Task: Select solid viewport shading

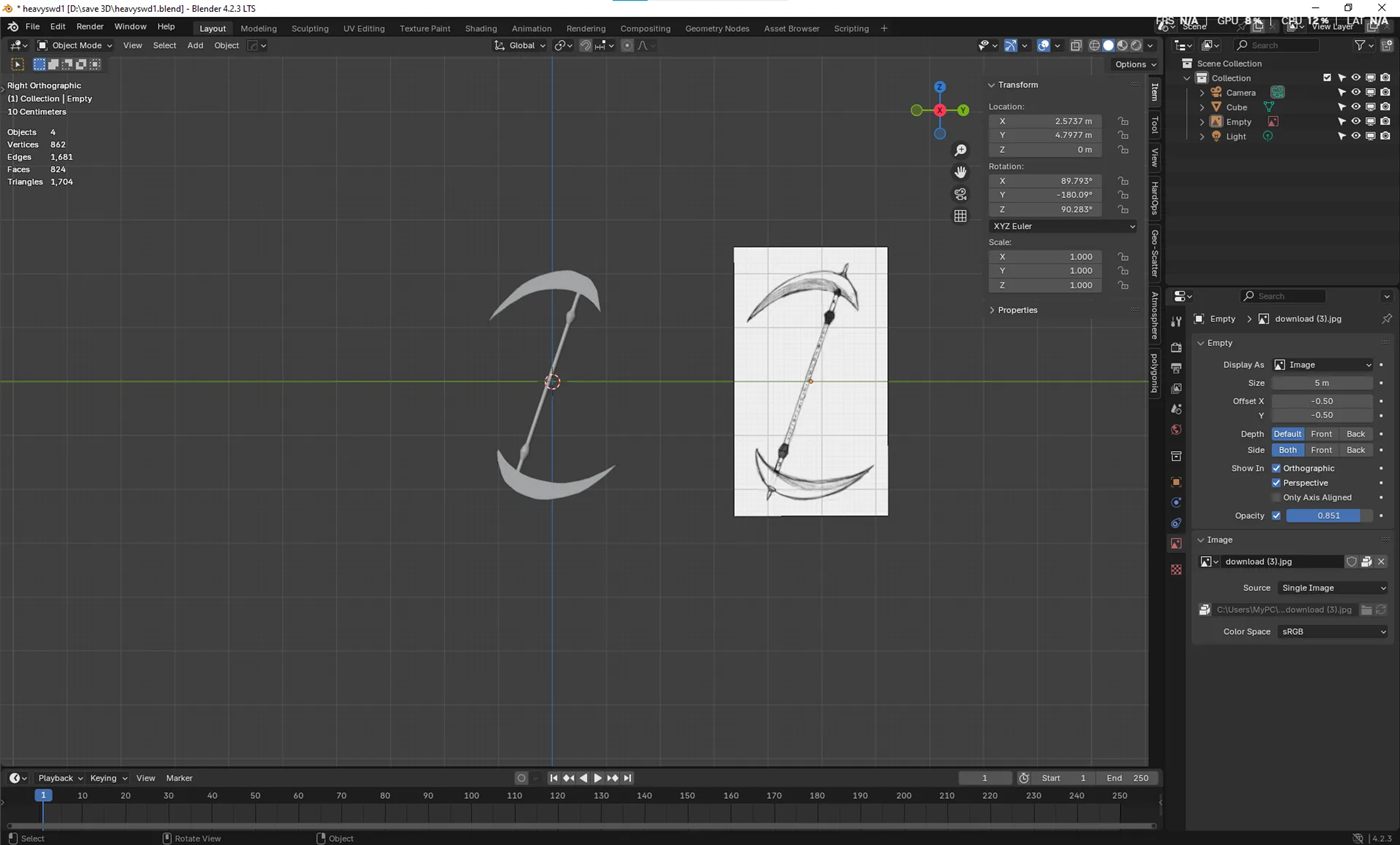Action: point(1108,45)
